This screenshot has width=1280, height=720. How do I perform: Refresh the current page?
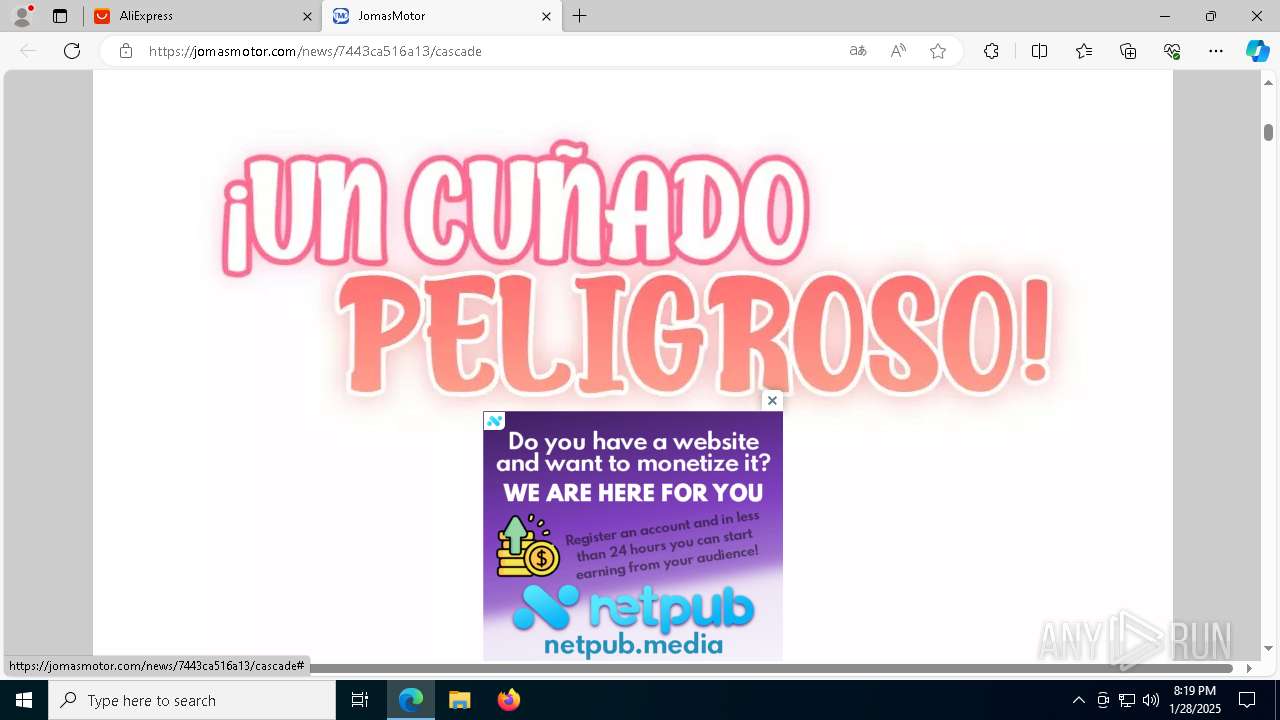(x=72, y=51)
